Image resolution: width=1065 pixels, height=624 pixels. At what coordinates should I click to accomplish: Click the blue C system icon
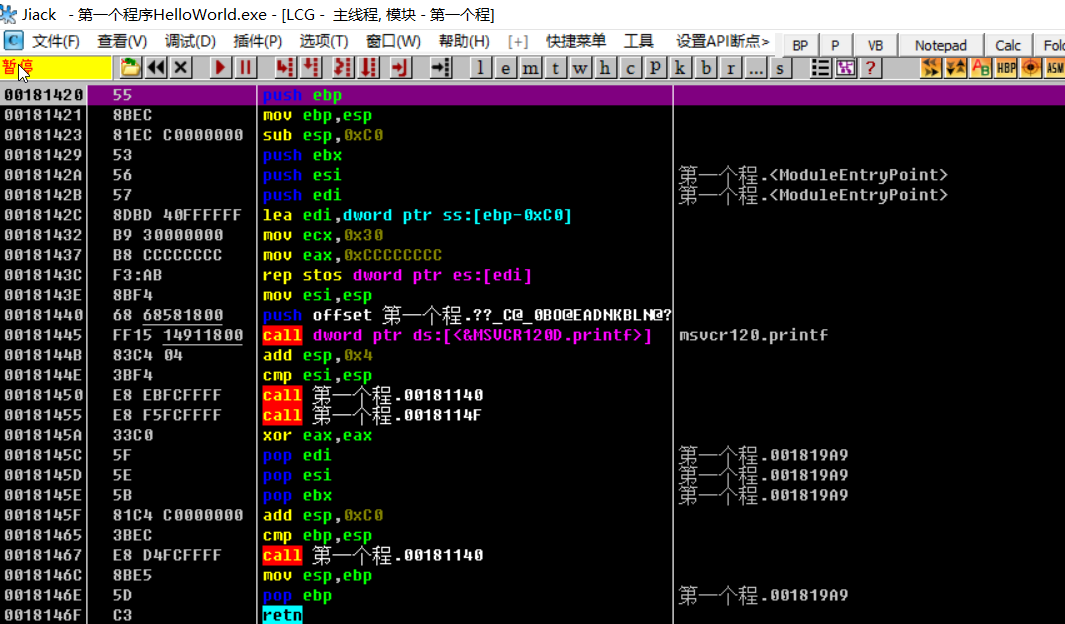(14, 41)
